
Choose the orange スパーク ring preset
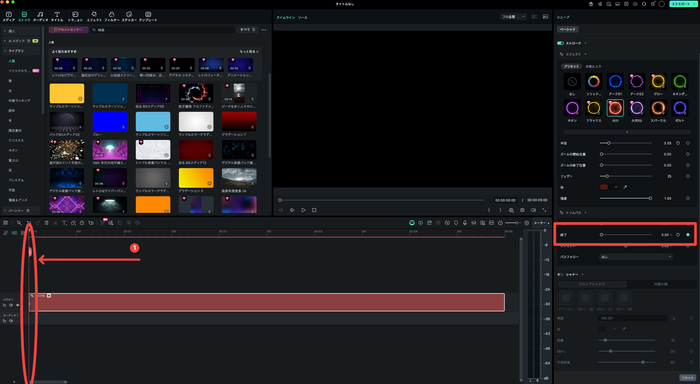pyautogui.click(x=658, y=108)
